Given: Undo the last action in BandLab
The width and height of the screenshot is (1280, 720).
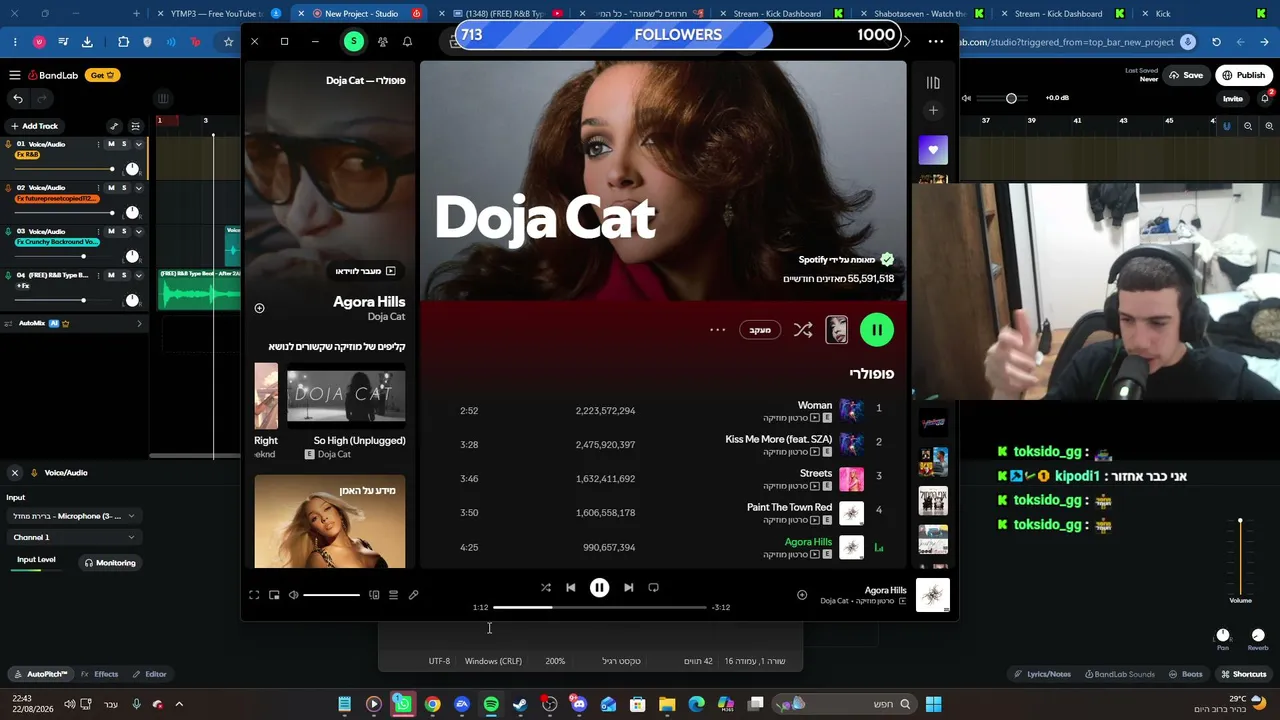Looking at the screenshot, I should (18, 98).
